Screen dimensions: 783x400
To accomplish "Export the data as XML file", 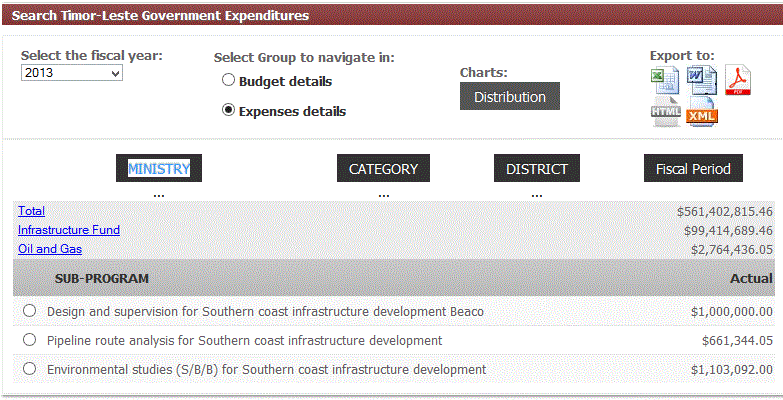I will click(x=702, y=112).
